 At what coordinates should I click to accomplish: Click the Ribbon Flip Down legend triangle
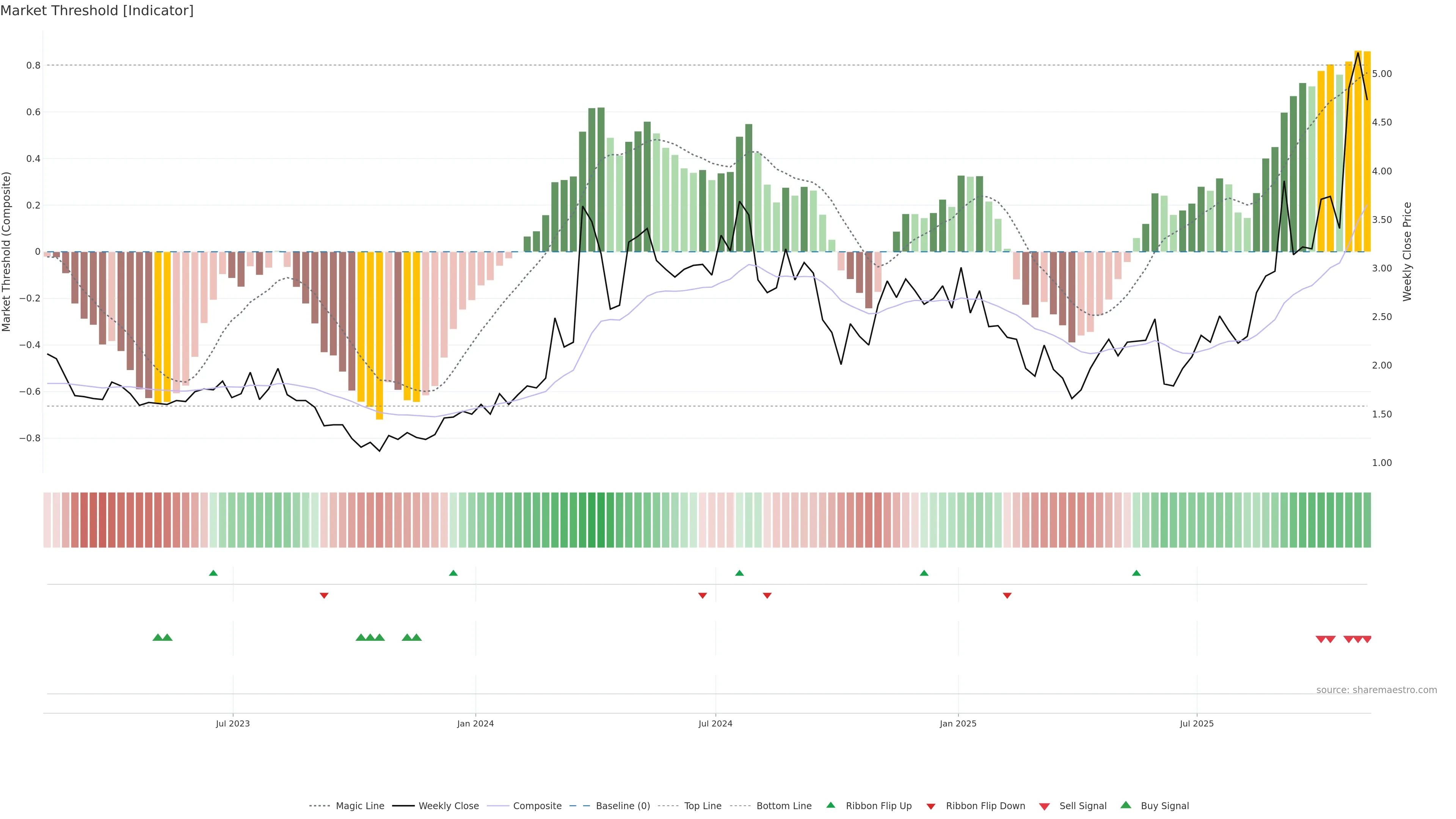click(931, 806)
